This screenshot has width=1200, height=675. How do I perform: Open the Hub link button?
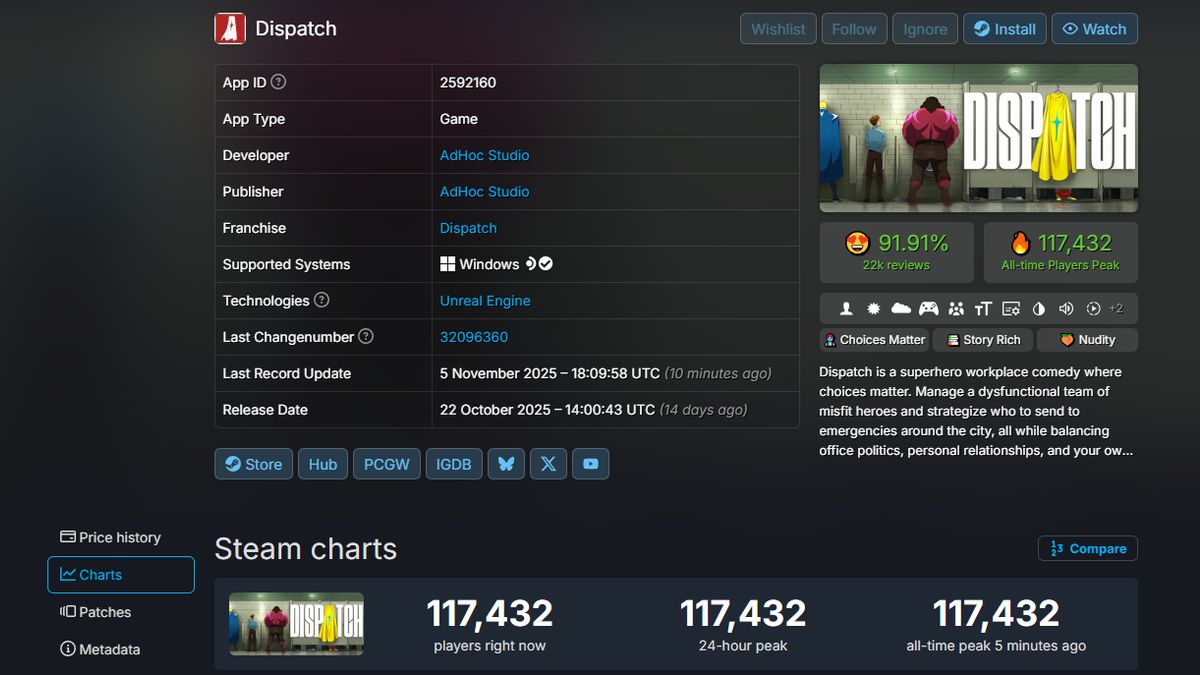[x=322, y=464]
